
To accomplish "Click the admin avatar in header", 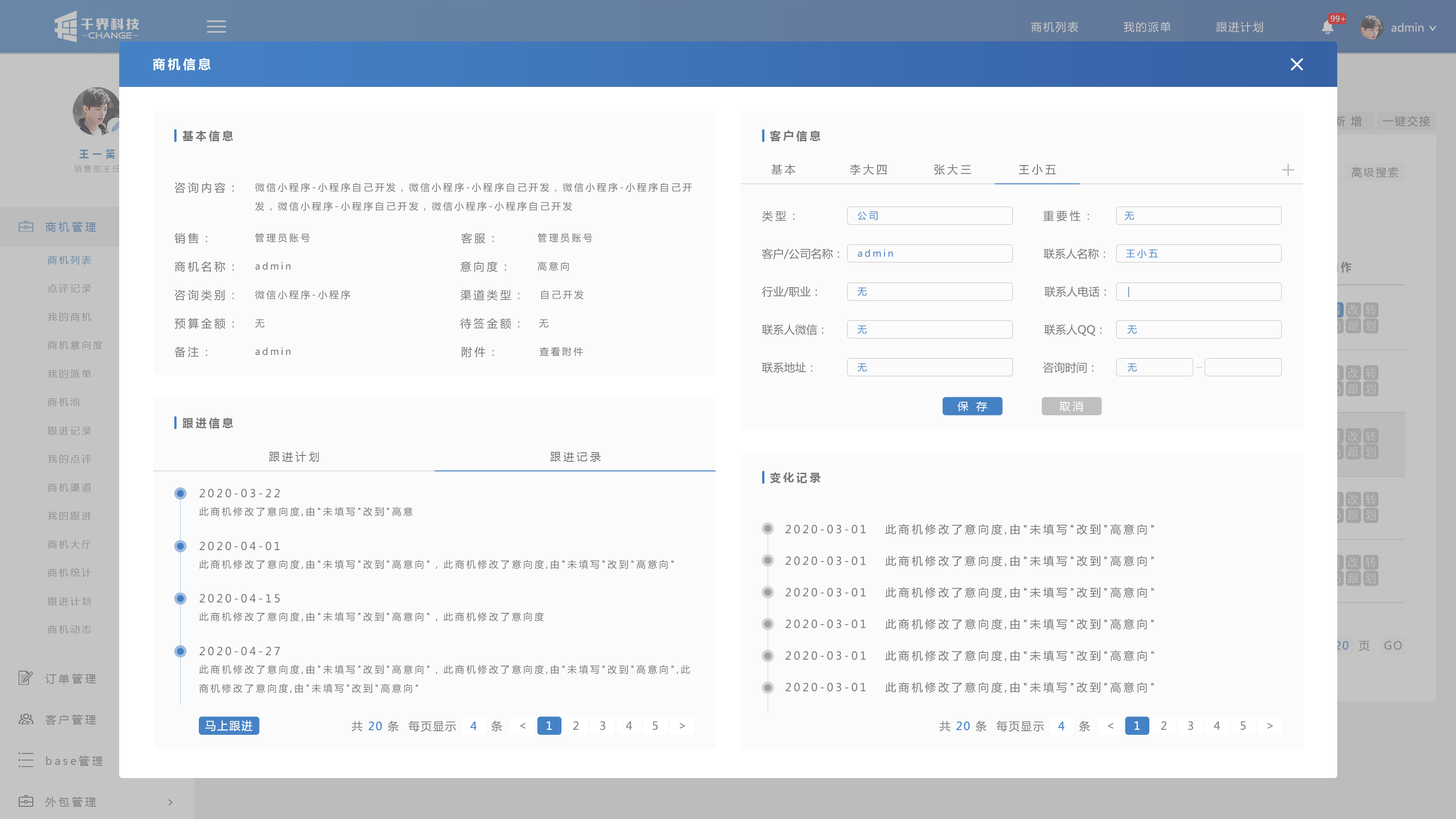I will coord(1371,27).
